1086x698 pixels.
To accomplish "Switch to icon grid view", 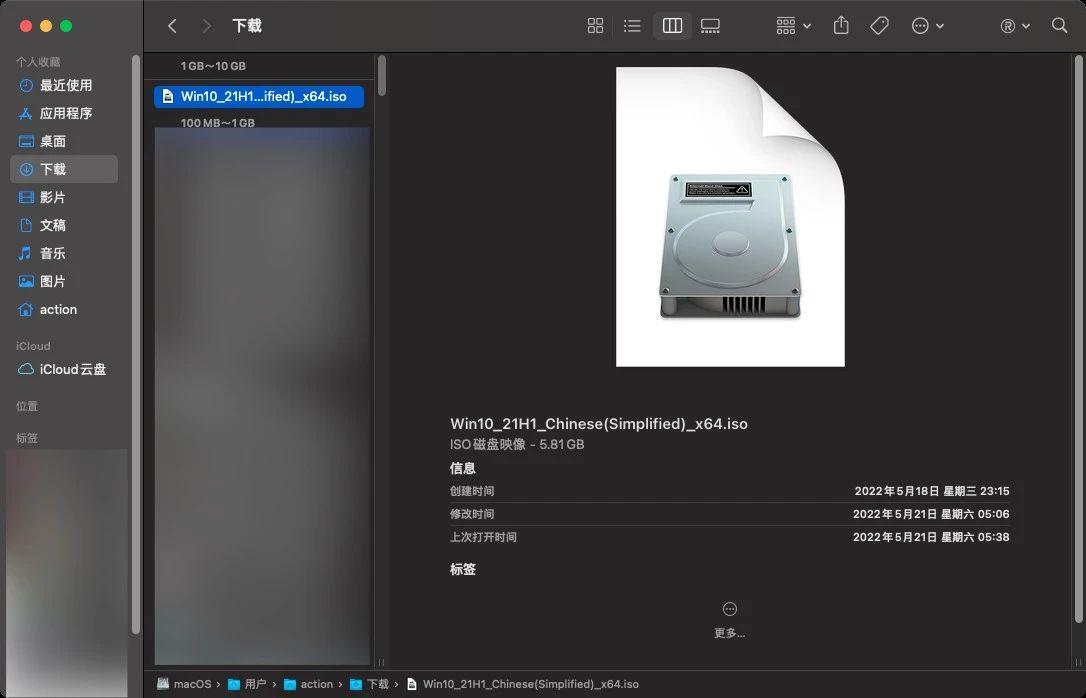I will 595,26.
